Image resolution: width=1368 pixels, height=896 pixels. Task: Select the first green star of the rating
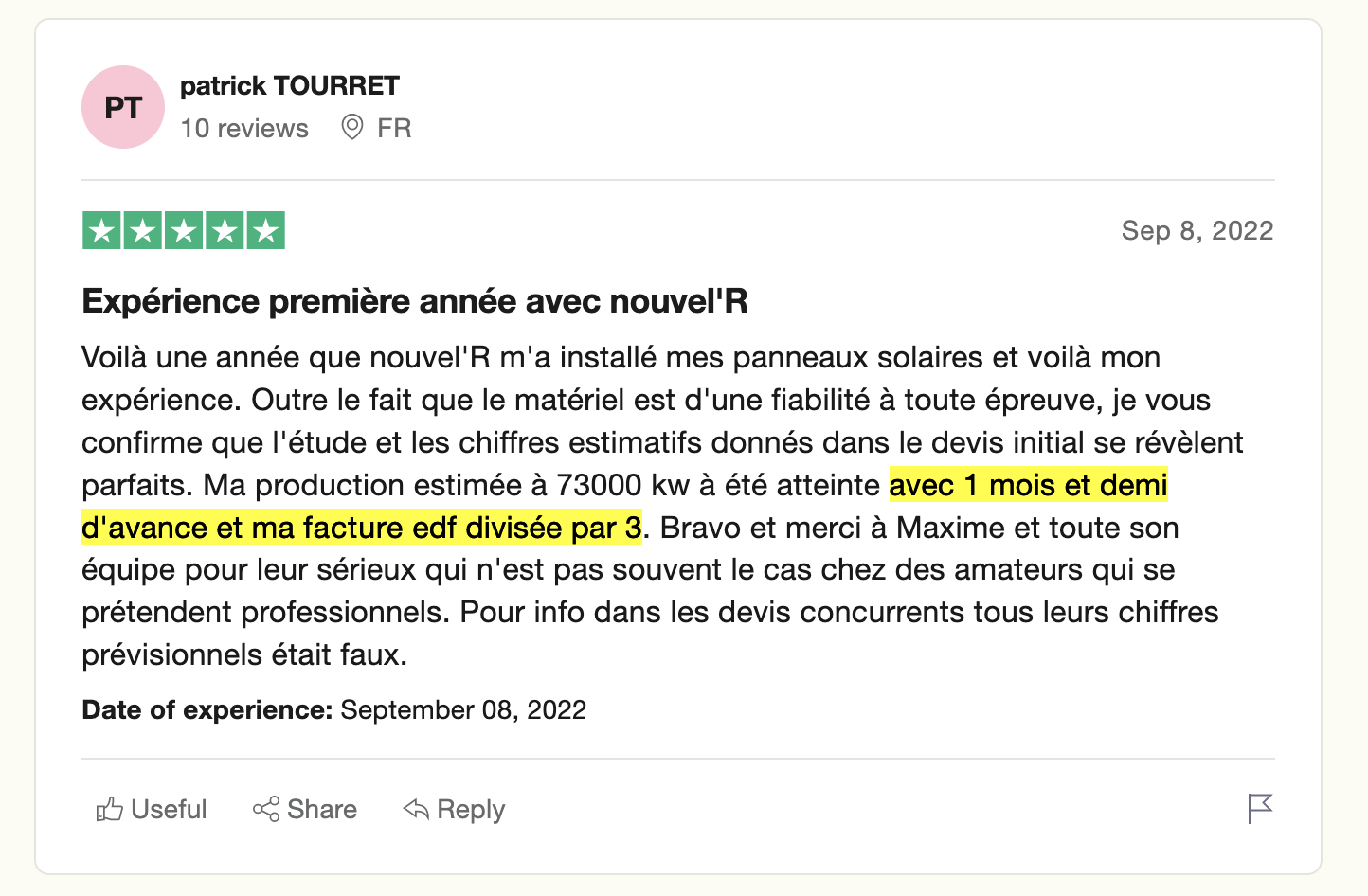[x=100, y=229]
